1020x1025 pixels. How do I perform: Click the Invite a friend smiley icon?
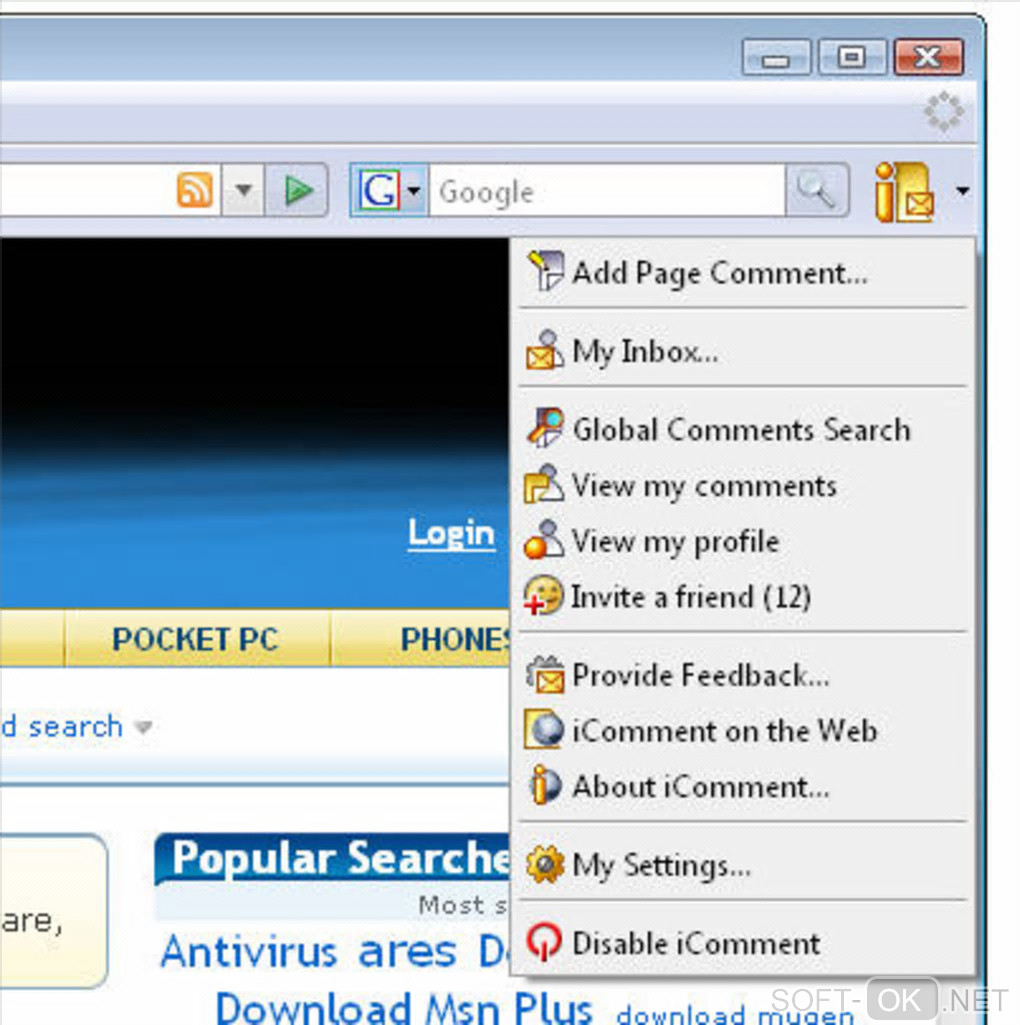pos(543,596)
